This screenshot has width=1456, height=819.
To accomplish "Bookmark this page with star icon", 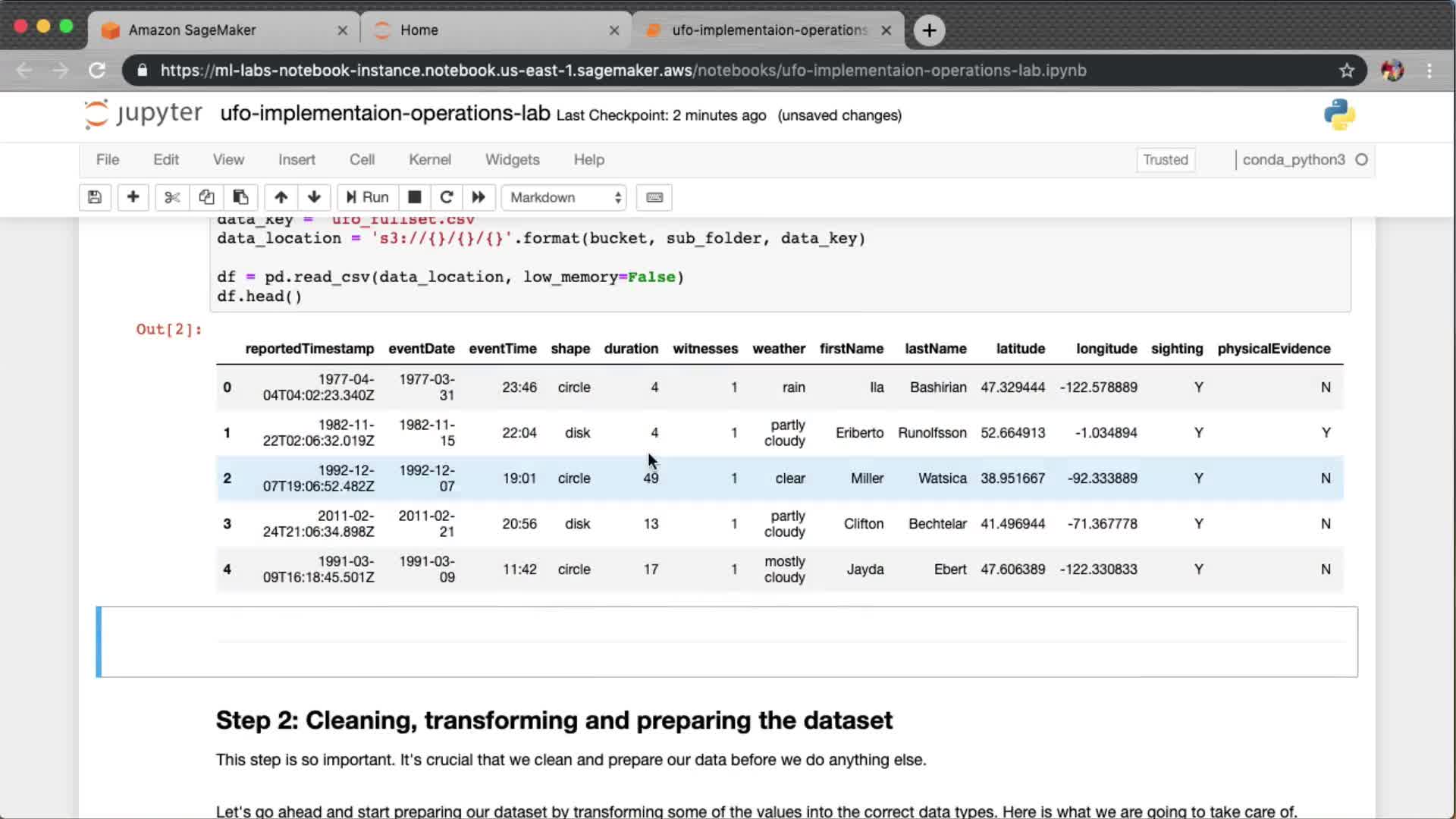I will [1346, 71].
